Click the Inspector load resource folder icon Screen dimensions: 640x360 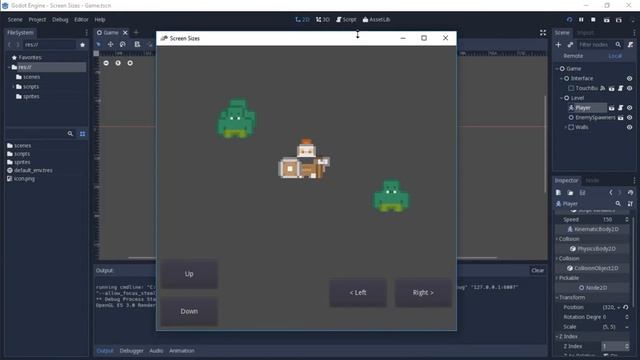click(x=570, y=193)
